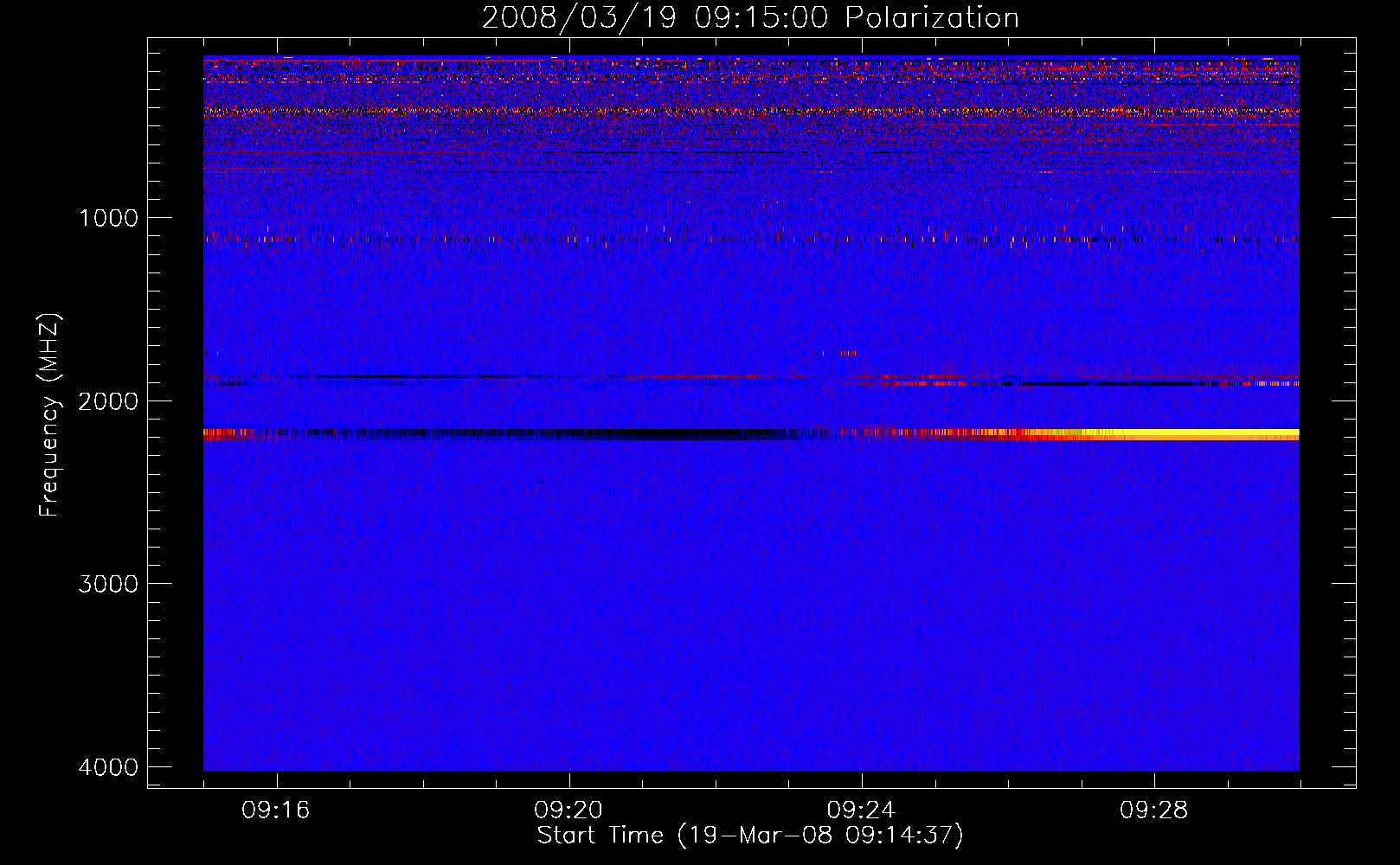Click the 2000 frequency tick label

[x=108, y=400]
